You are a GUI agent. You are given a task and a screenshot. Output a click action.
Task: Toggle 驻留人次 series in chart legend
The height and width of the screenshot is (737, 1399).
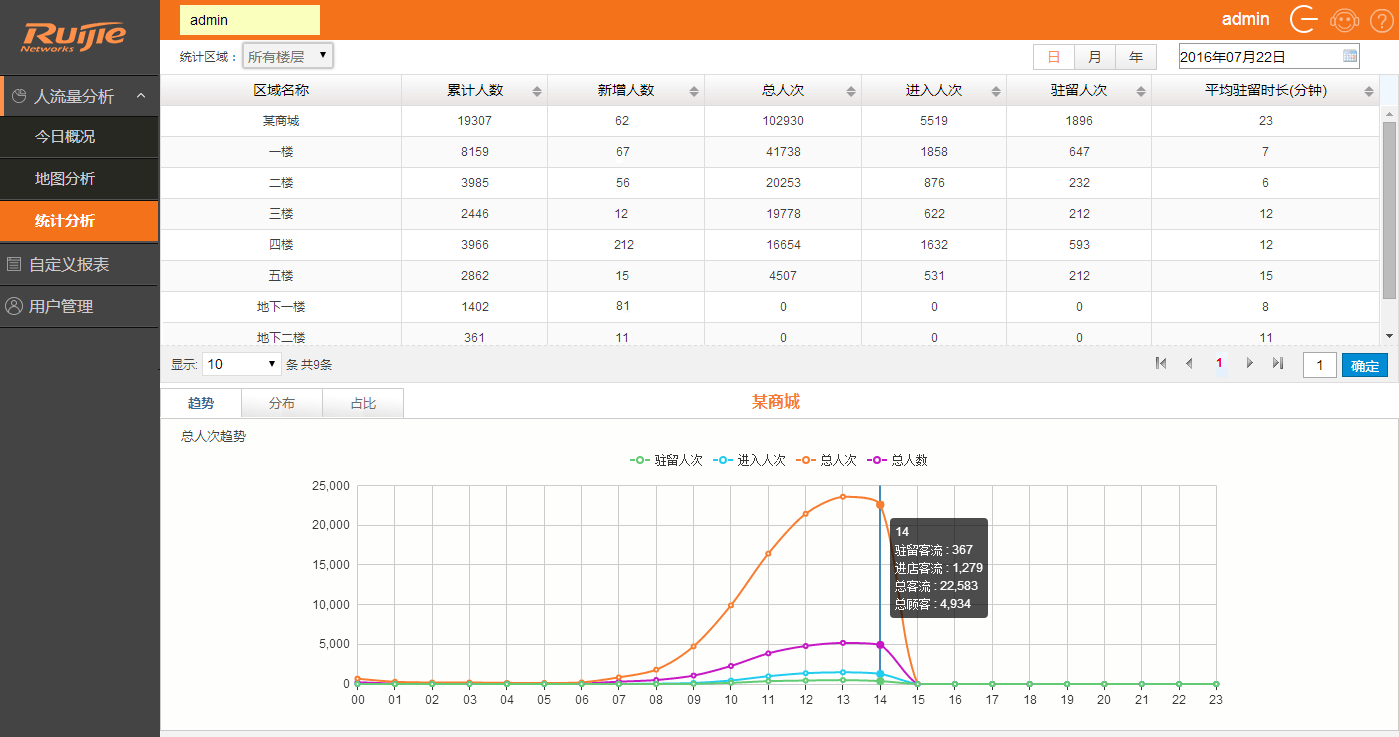click(666, 460)
